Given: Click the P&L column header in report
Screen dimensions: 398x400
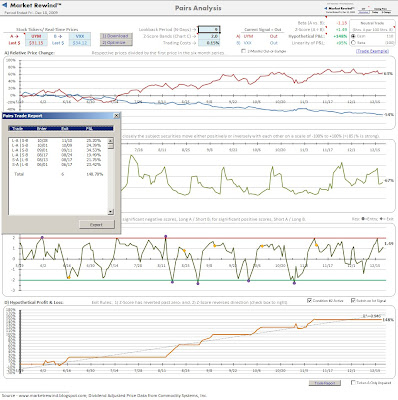Looking at the screenshot, I should pos(89,128).
